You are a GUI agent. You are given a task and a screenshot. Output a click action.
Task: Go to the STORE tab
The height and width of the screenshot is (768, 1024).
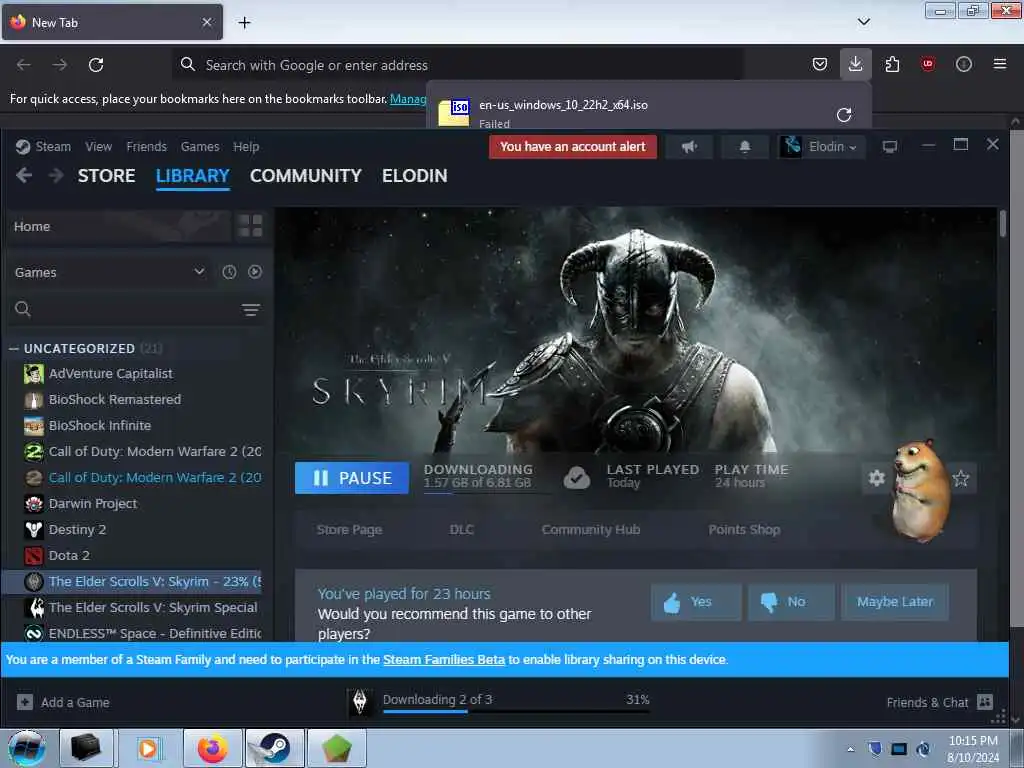106,176
